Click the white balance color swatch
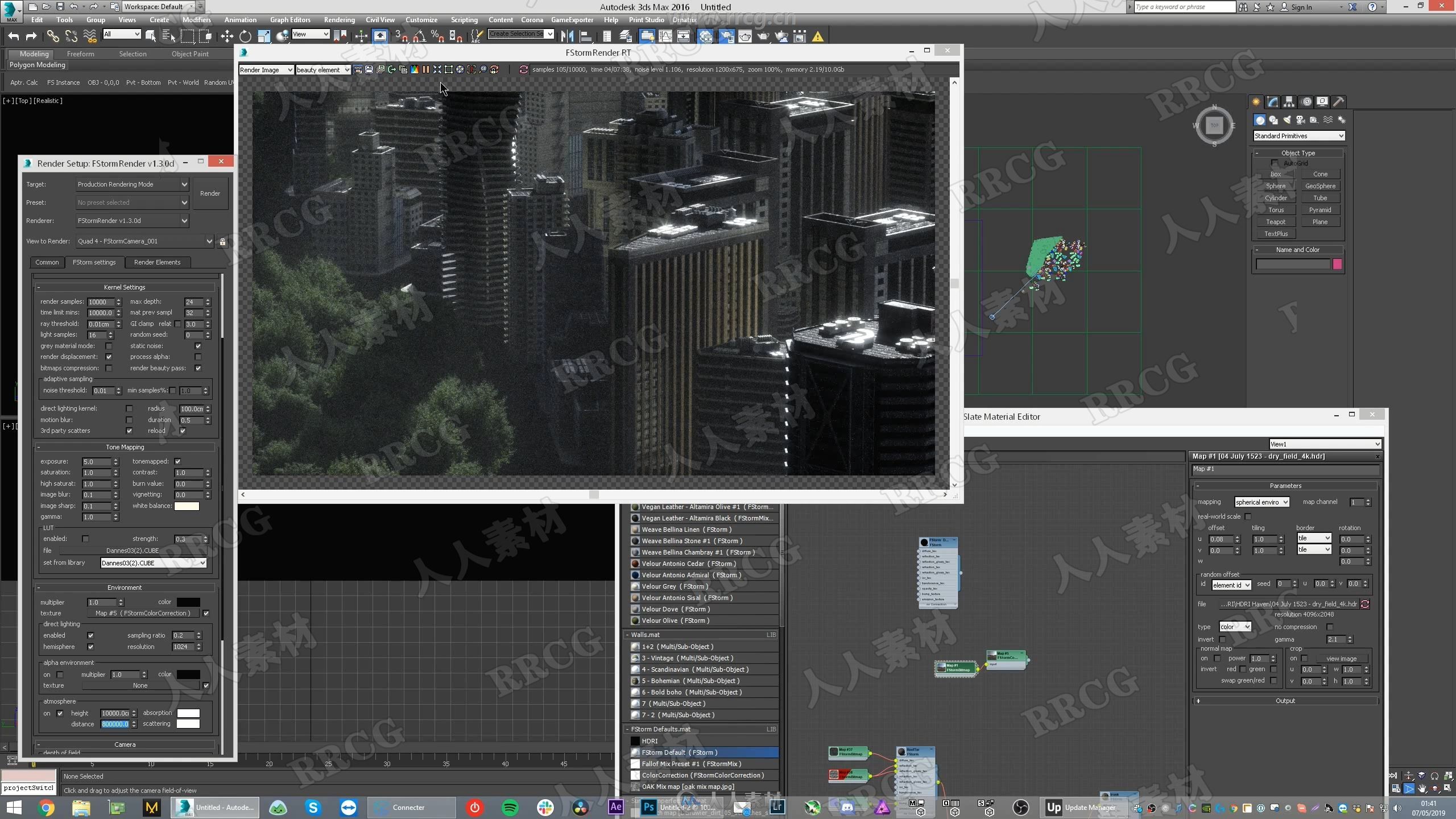1456x819 pixels. pos(187,506)
